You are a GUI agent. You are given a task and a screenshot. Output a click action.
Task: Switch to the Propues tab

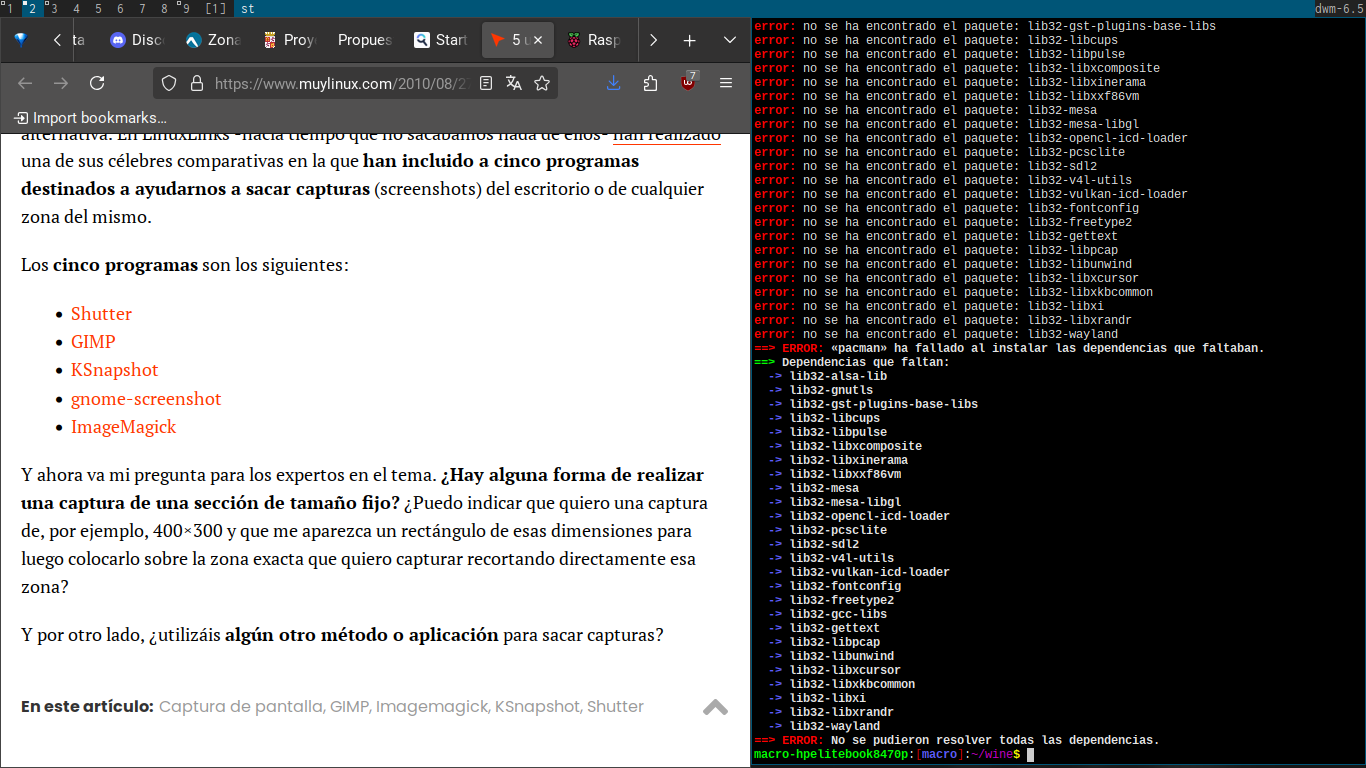tap(364, 40)
